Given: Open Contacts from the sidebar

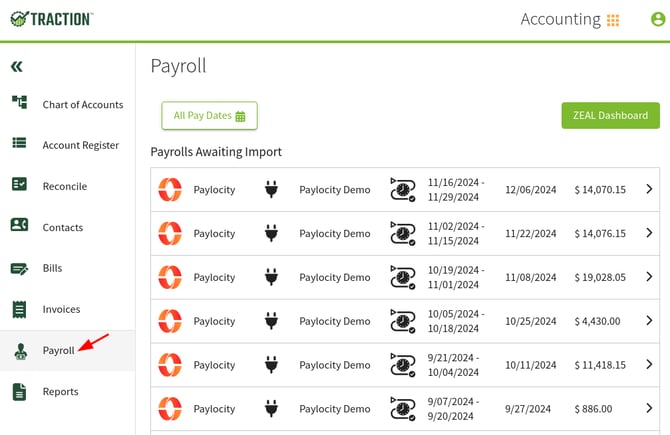Looking at the screenshot, I should 62,227.
